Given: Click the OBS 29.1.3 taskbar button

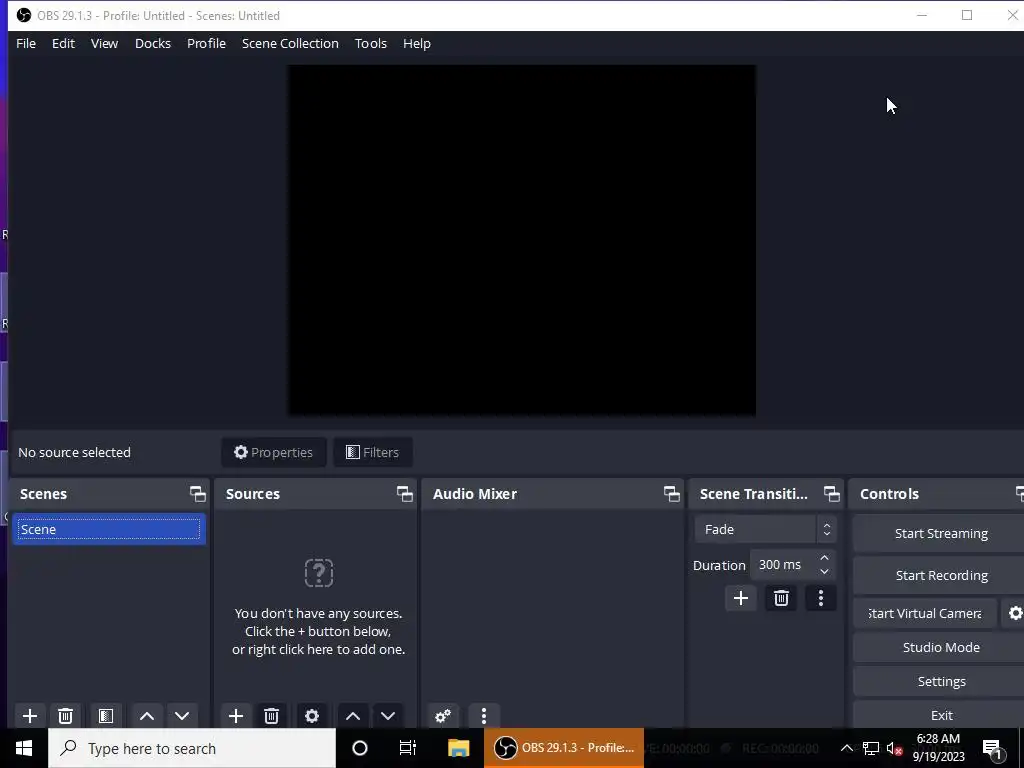Looking at the screenshot, I should [x=564, y=748].
